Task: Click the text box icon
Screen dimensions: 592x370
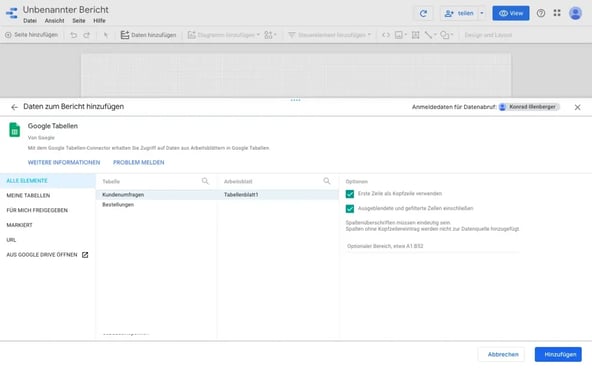Action: (x=415, y=35)
